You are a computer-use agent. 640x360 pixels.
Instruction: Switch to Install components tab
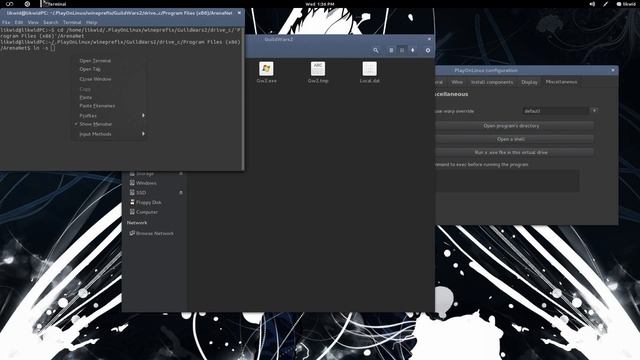[x=492, y=82]
